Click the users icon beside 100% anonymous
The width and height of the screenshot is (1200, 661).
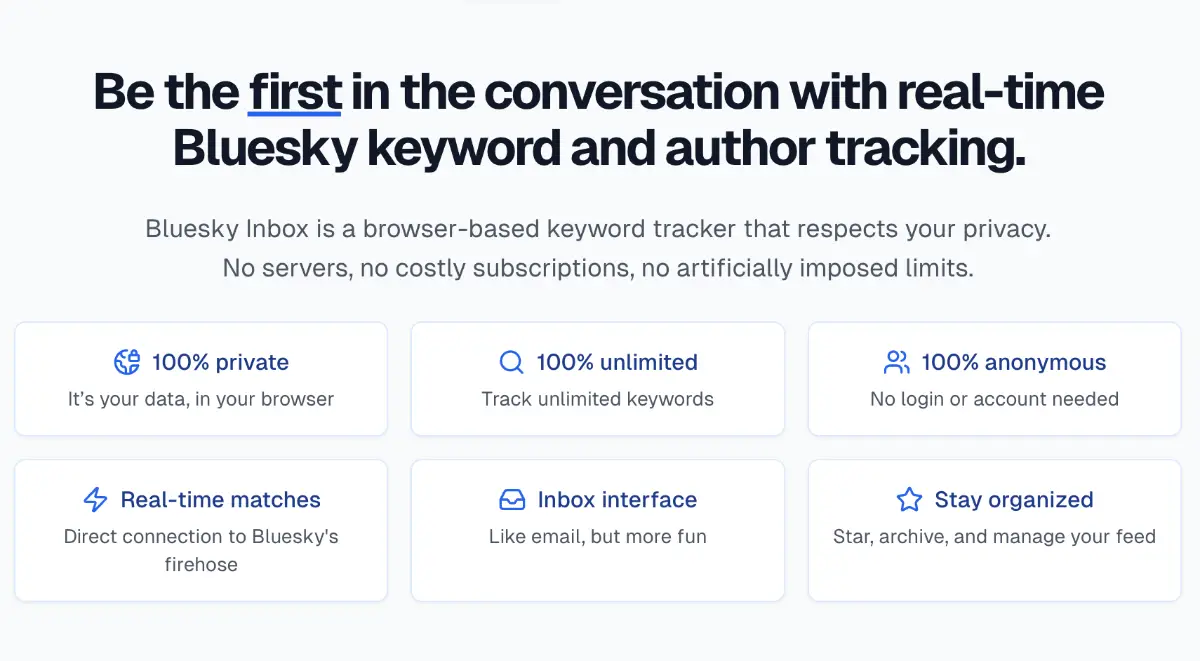896,362
